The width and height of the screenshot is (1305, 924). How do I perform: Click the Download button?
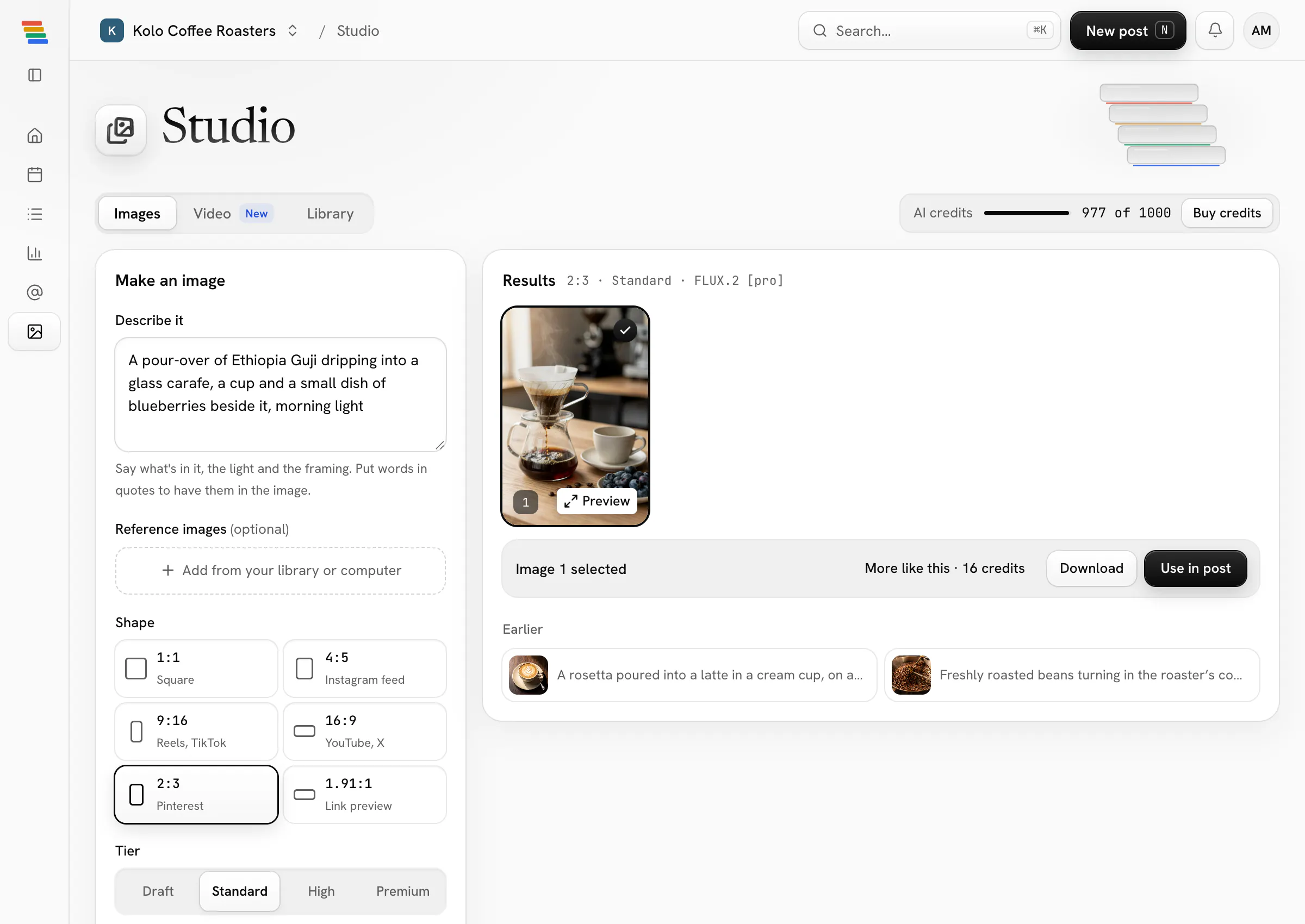(1091, 569)
